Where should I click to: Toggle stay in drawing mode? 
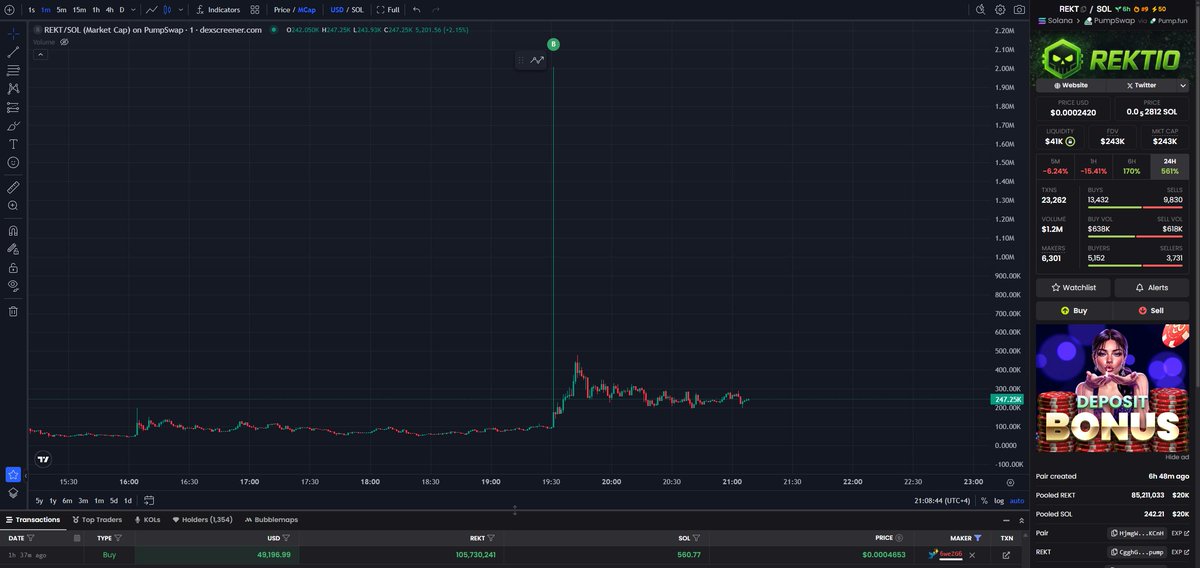pyautogui.click(x=13, y=249)
